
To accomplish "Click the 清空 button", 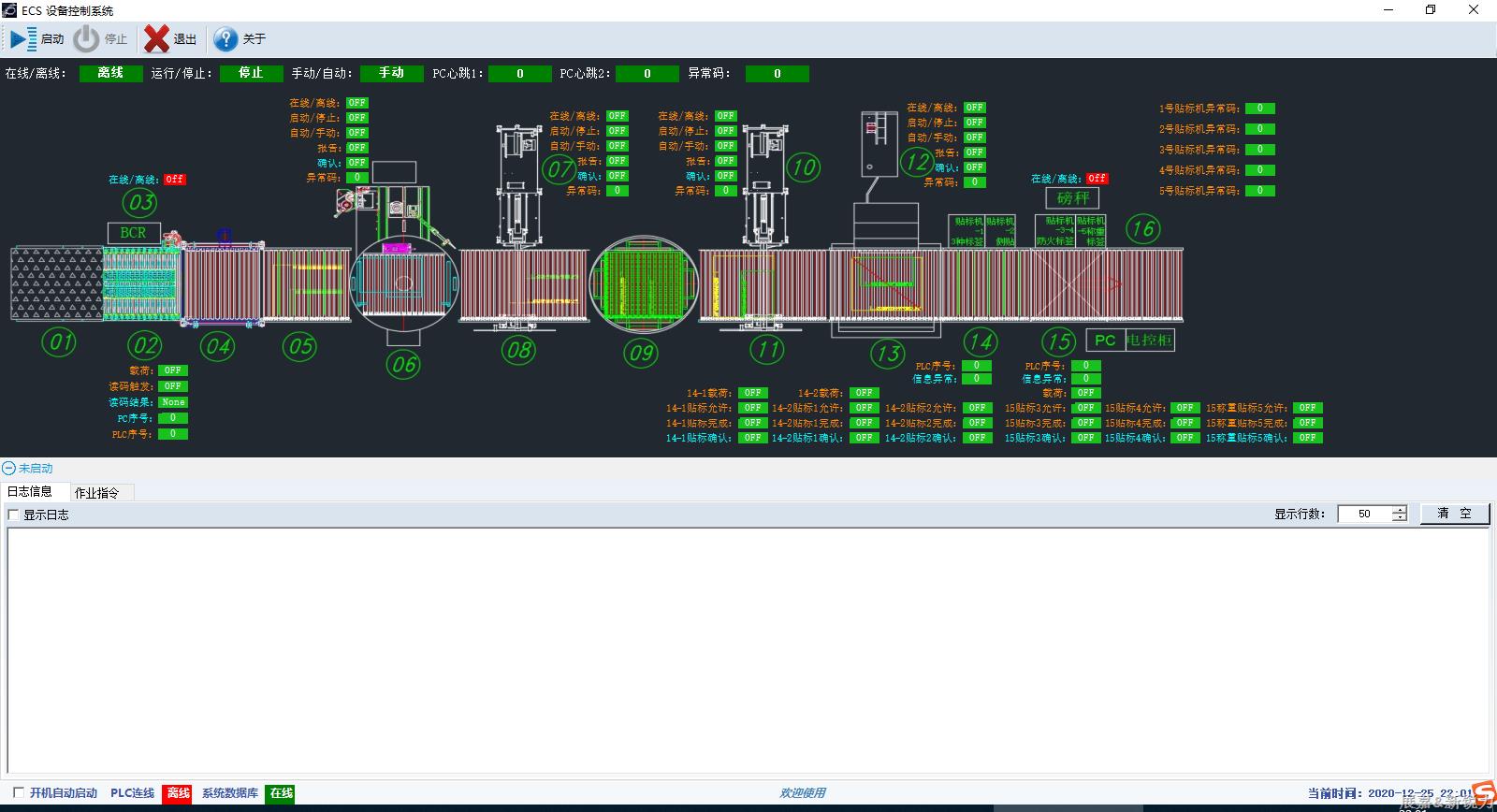I will point(1454,514).
